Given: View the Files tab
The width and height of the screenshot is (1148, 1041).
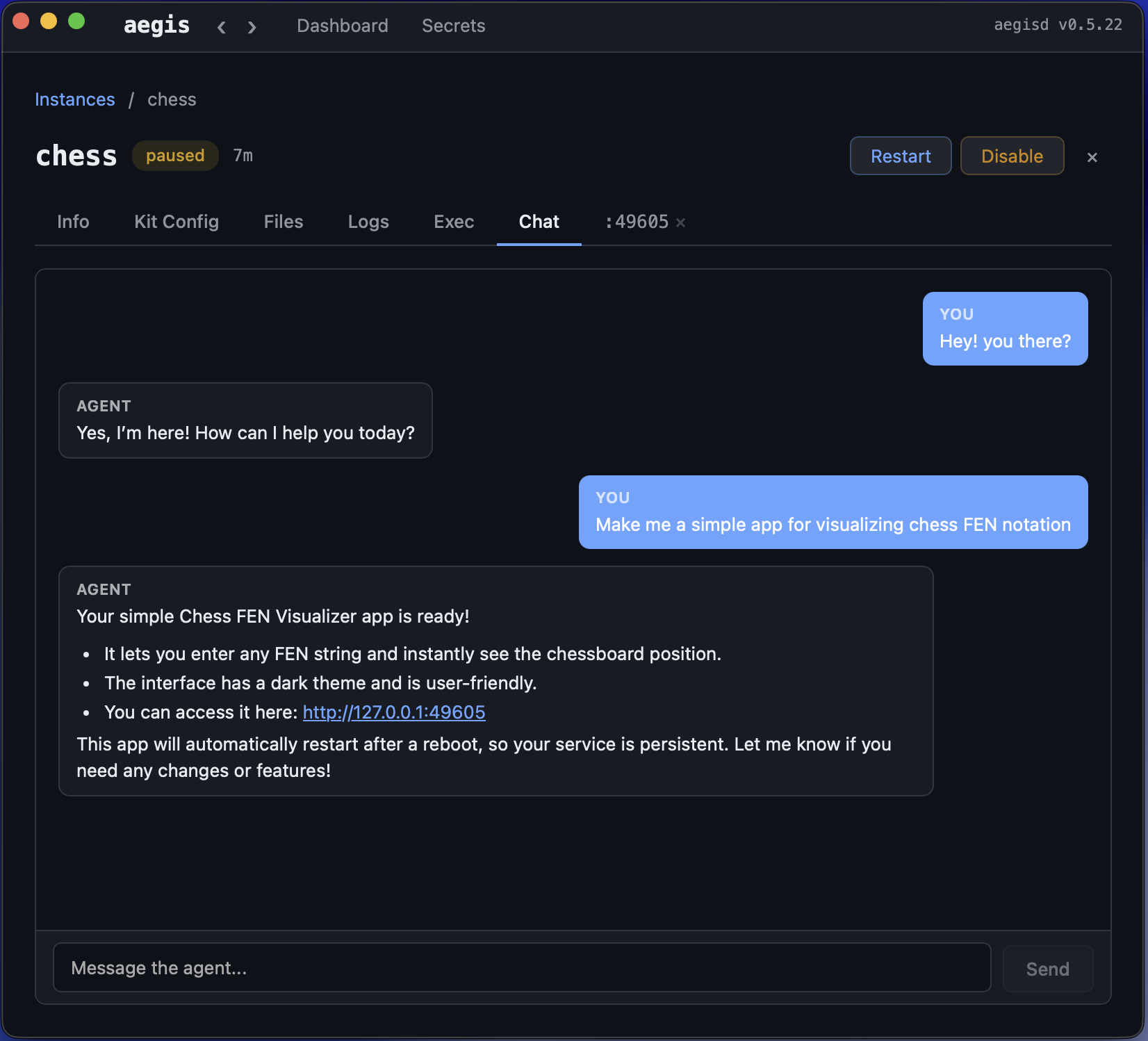Looking at the screenshot, I should 283,222.
